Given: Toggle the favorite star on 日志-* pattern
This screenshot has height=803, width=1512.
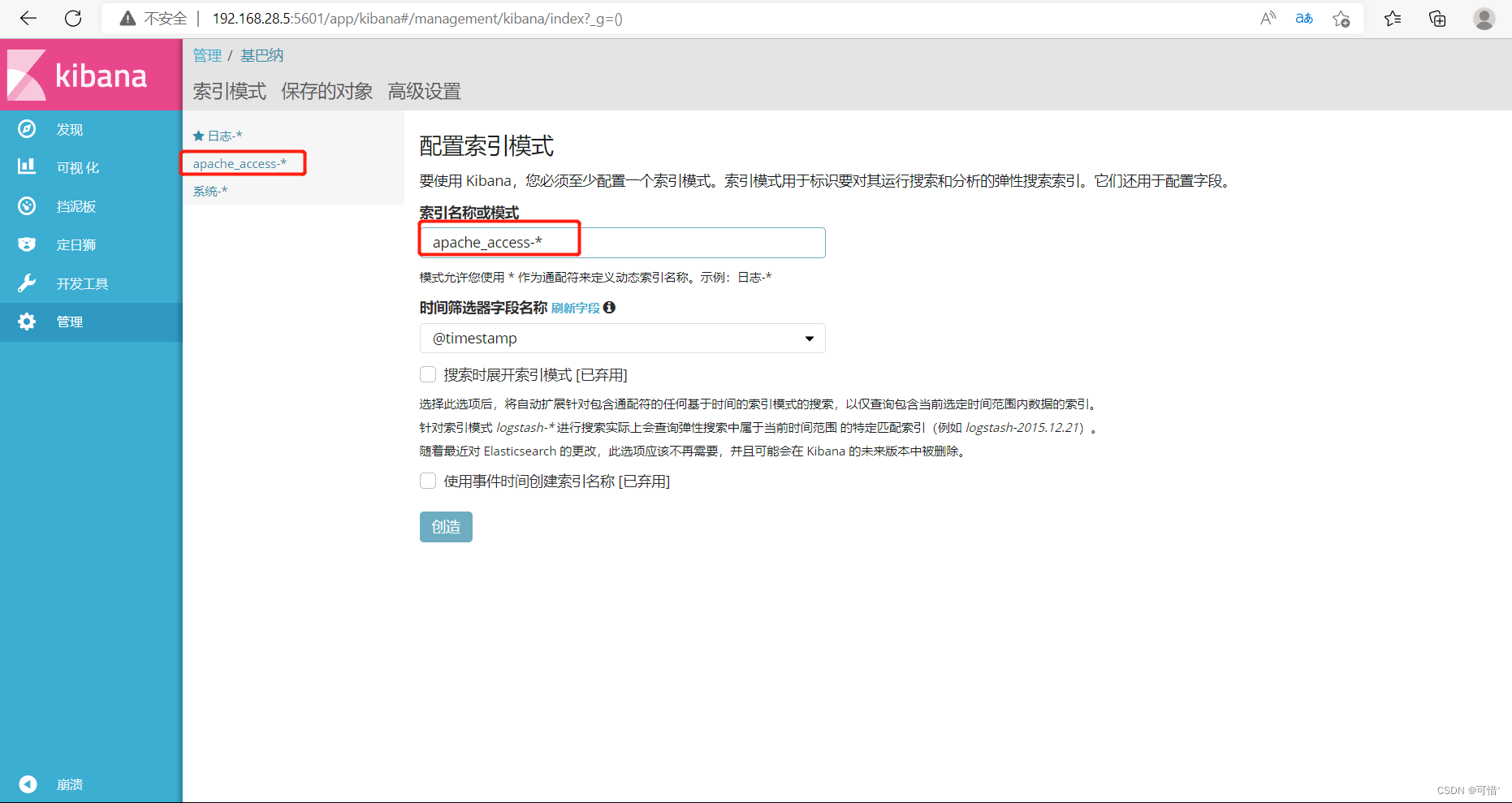Looking at the screenshot, I should [x=198, y=135].
